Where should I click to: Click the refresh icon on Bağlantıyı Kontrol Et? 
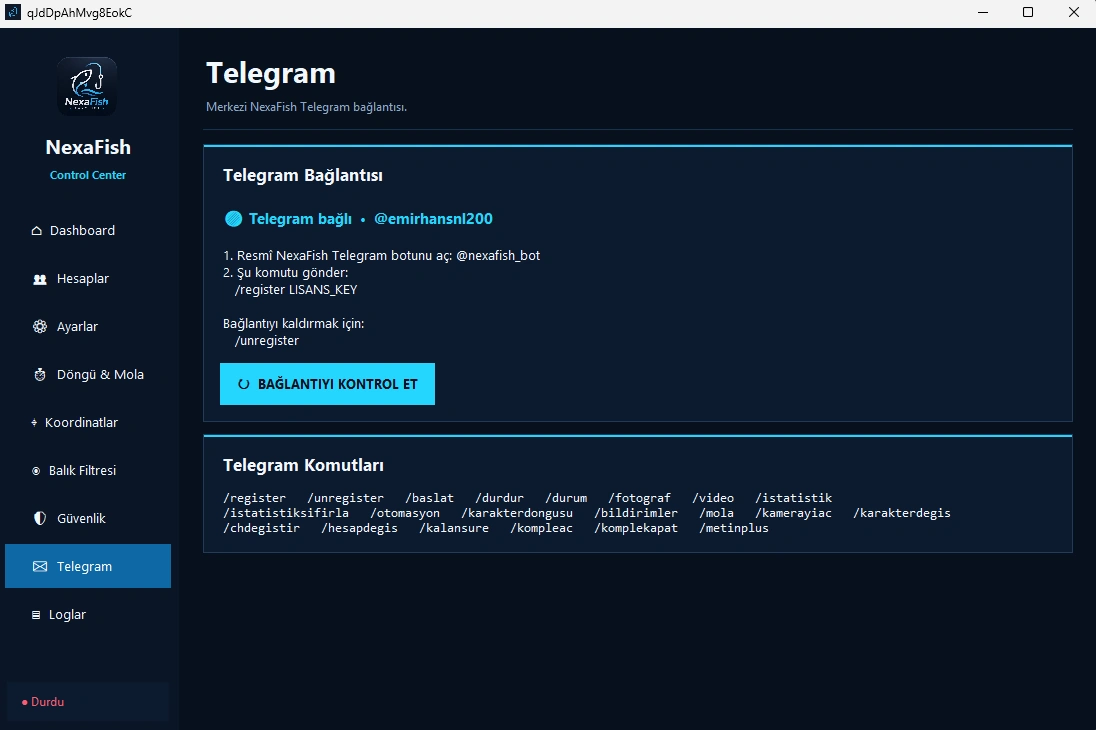point(243,384)
